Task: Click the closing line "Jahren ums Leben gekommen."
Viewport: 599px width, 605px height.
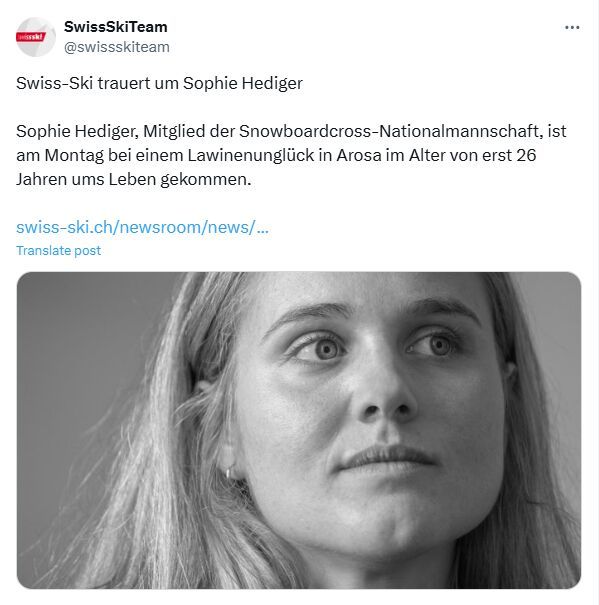Action: tap(134, 179)
